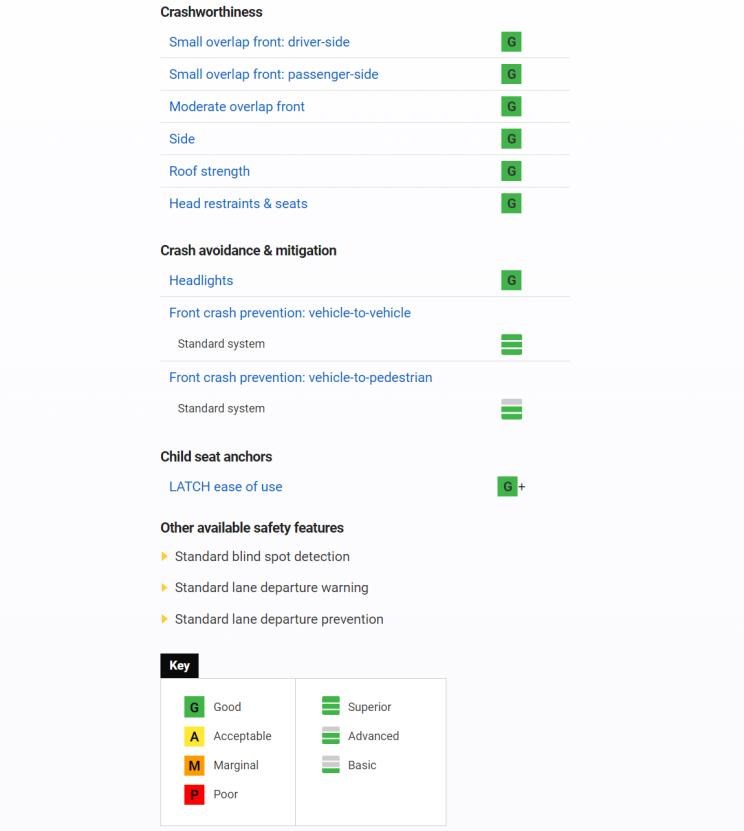Open Front crash prevention: vehicle-to-pedestrian details
This screenshot has height=831, width=744.
(300, 377)
